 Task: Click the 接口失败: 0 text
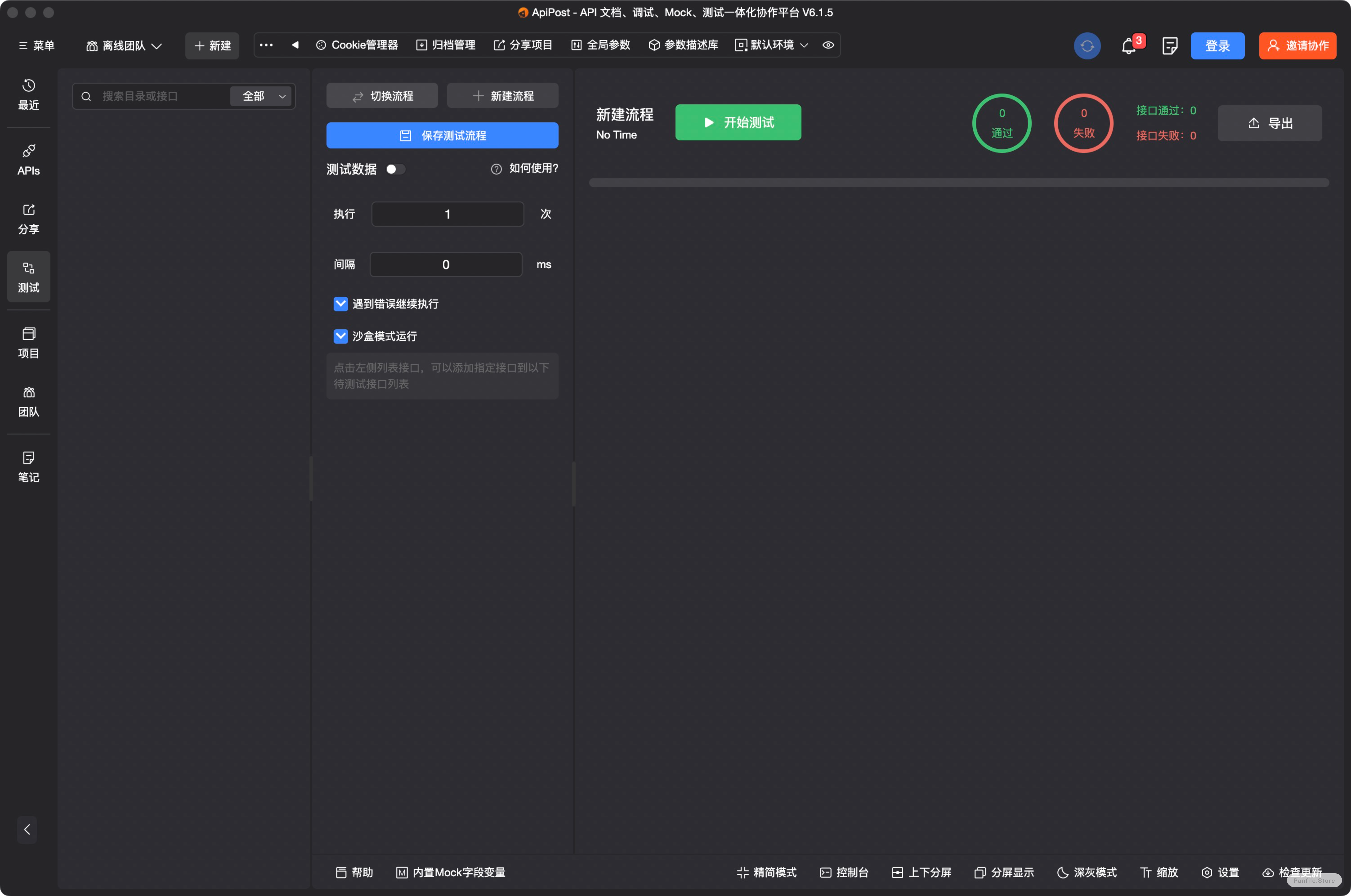pyautogui.click(x=1166, y=135)
